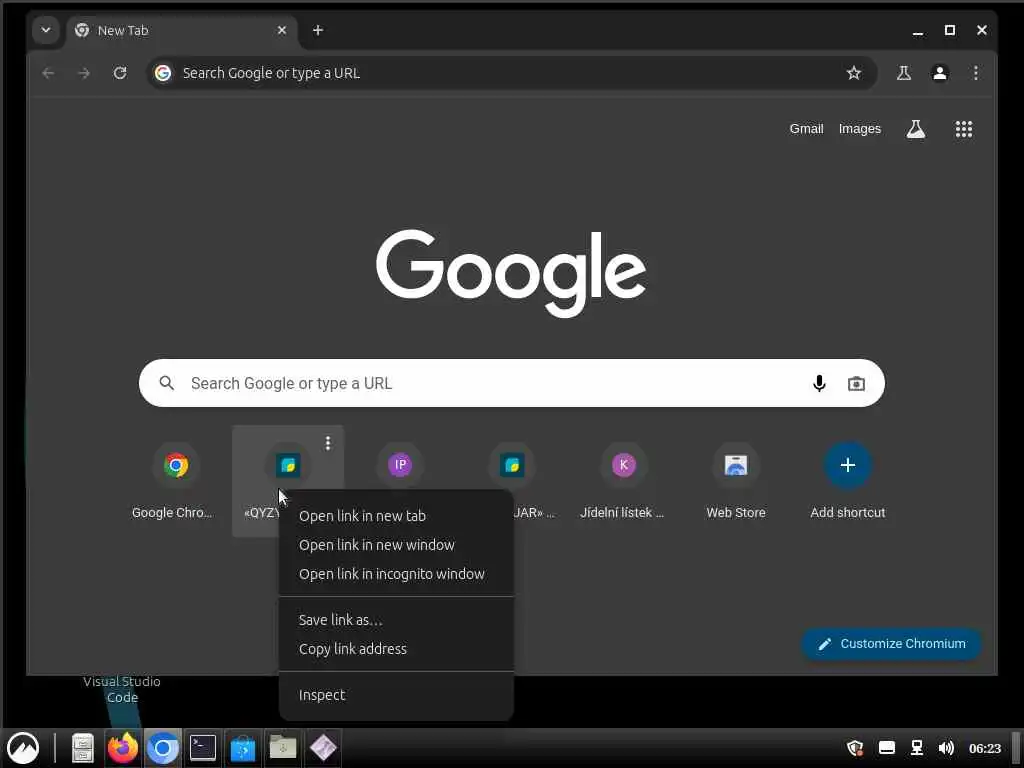The width and height of the screenshot is (1024, 768).
Task: Open a new tab with plus button
Action: (318, 30)
